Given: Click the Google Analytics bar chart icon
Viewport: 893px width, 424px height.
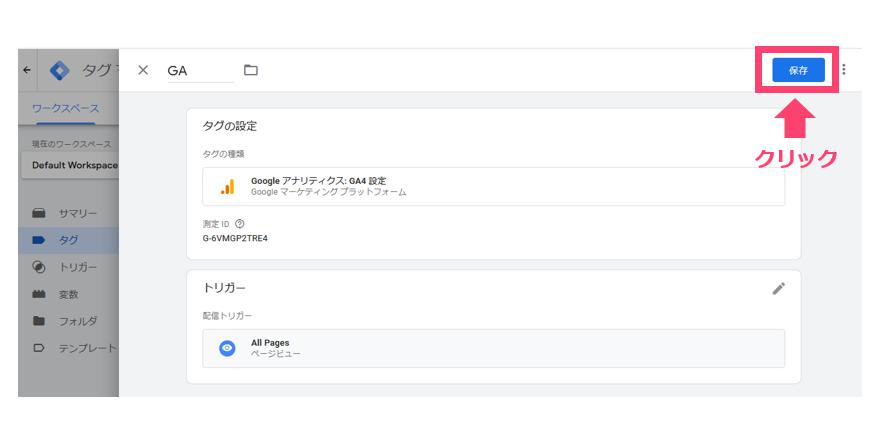Looking at the screenshot, I should pyautogui.click(x=227, y=186).
